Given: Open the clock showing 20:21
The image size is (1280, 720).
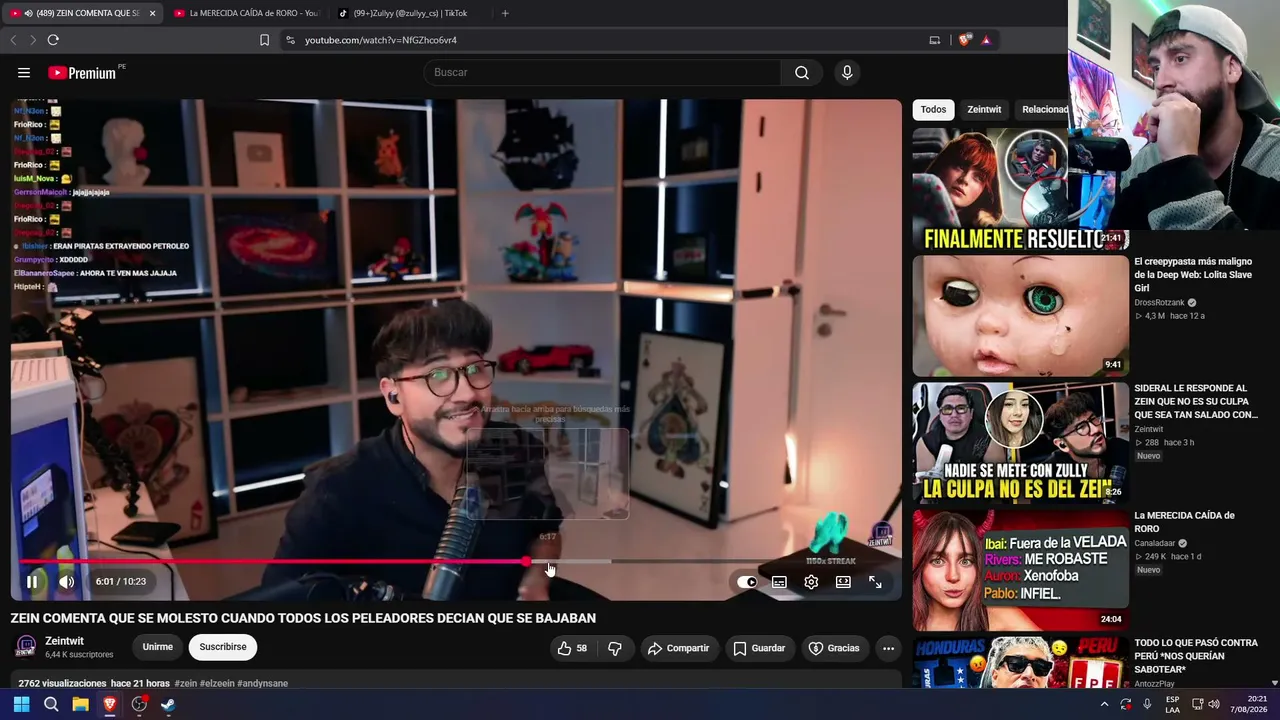Looking at the screenshot, I should pyautogui.click(x=1249, y=704).
